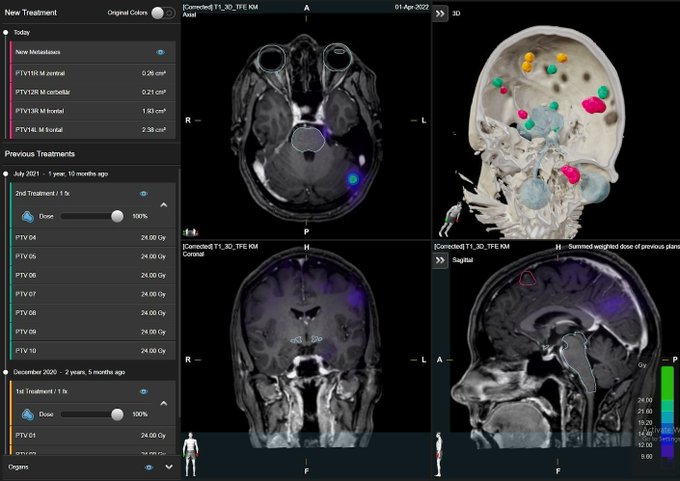Select PTV13R M frontal row

[93, 111]
